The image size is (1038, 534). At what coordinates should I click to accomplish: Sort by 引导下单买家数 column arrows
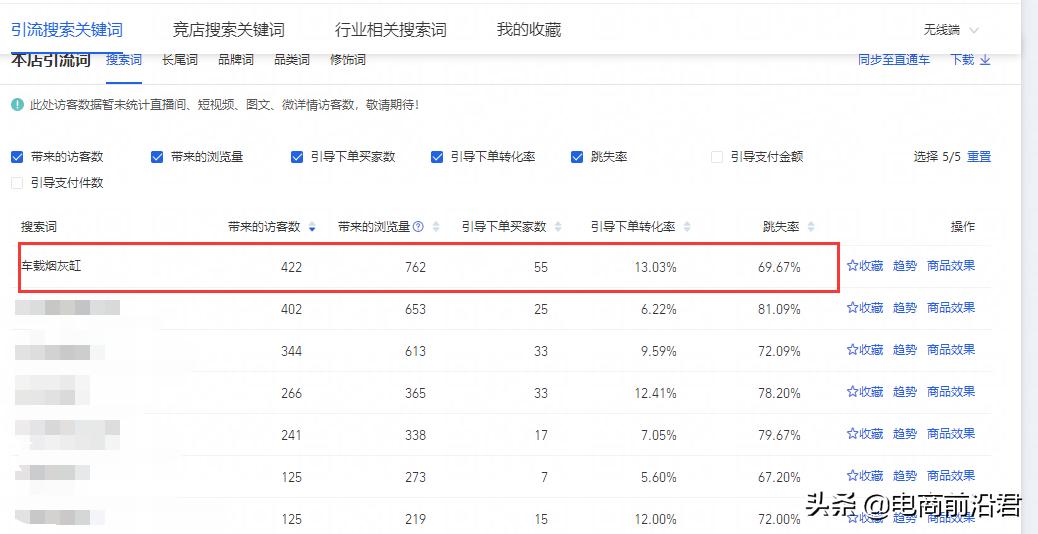coord(558,227)
